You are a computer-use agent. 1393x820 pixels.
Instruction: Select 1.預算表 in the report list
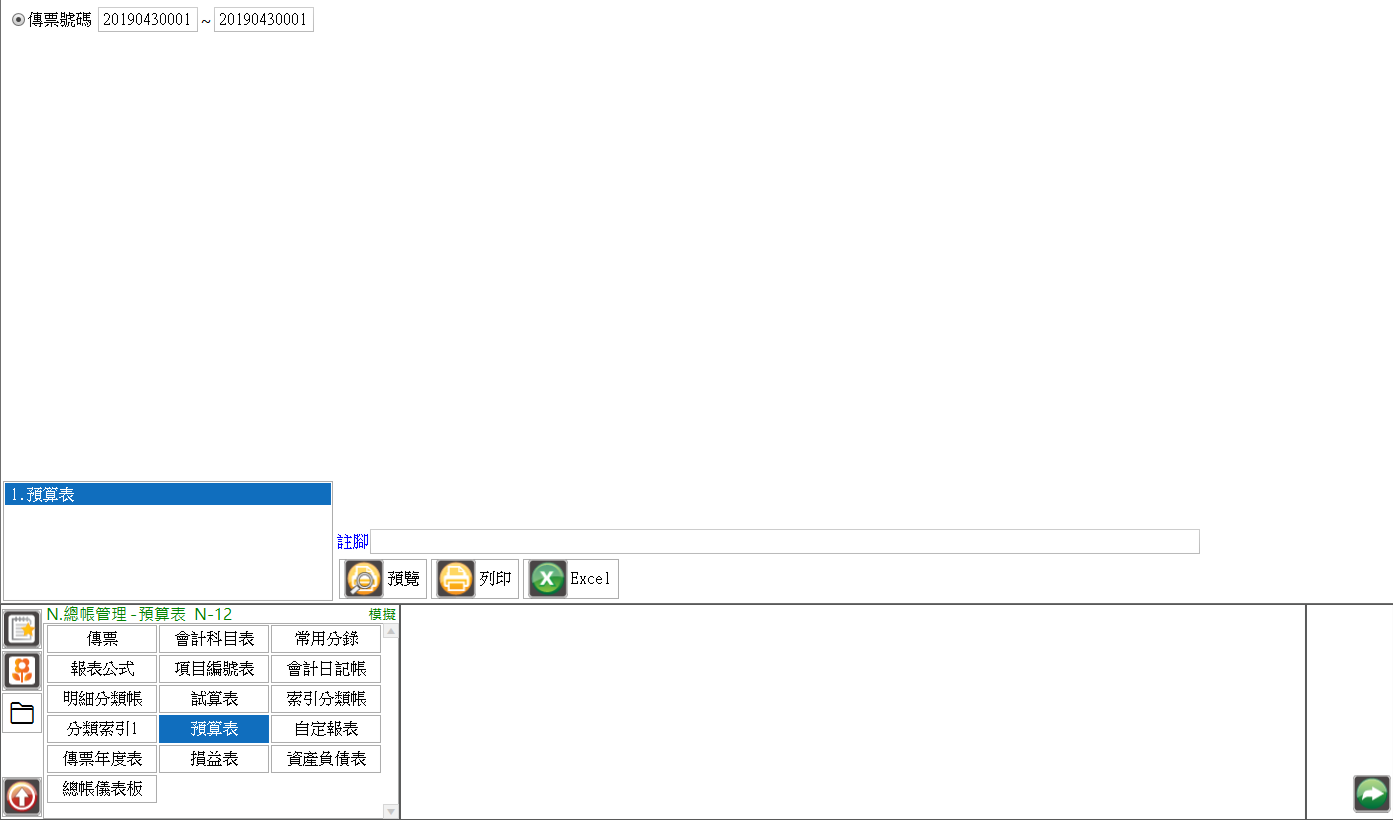point(168,494)
